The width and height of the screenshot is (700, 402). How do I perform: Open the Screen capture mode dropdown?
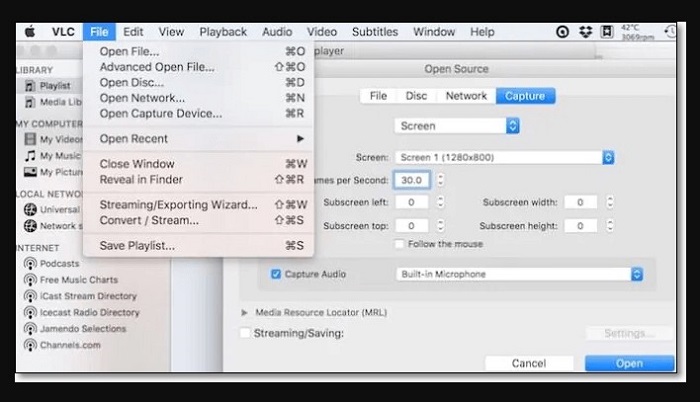point(456,126)
